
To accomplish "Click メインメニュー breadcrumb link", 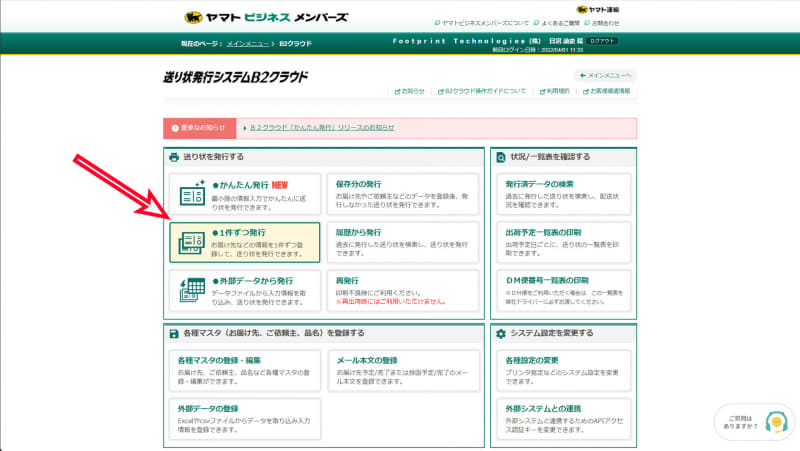I will (x=248, y=44).
